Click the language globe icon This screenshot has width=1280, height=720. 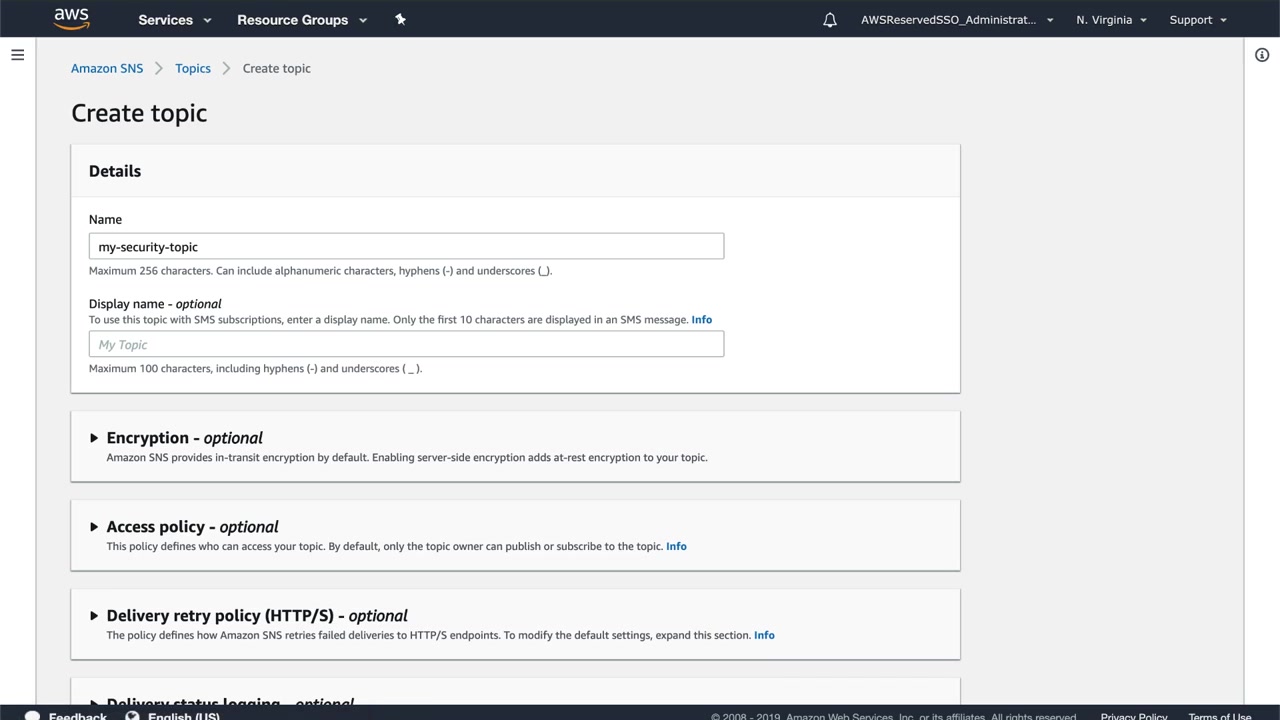click(x=132, y=716)
